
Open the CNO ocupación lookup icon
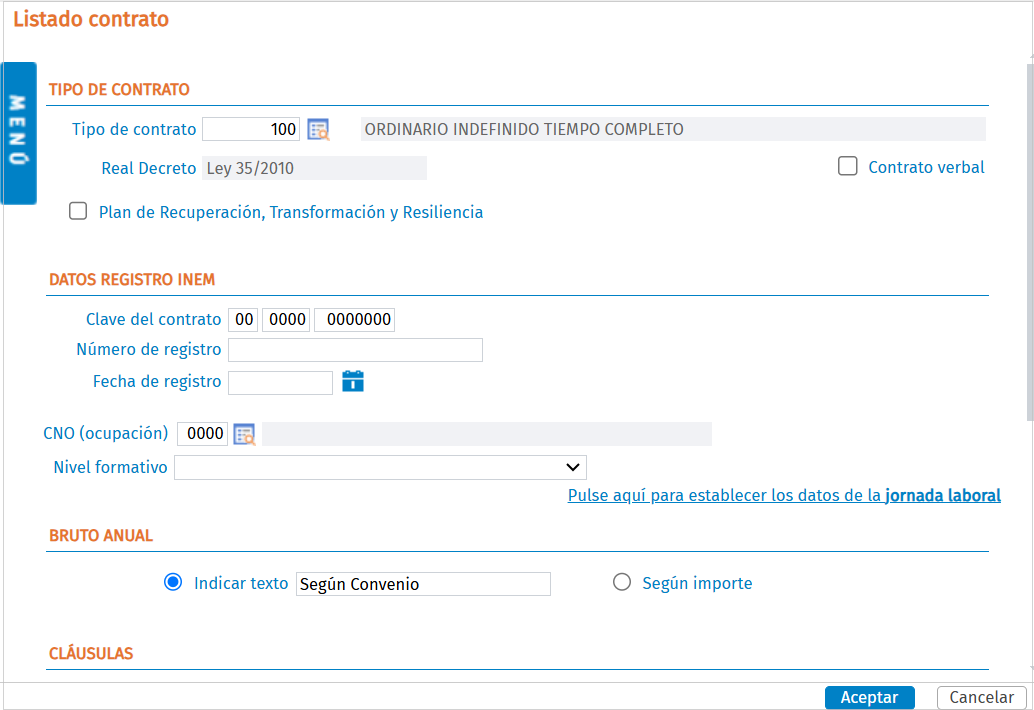pyautogui.click(x=245, y=434)
